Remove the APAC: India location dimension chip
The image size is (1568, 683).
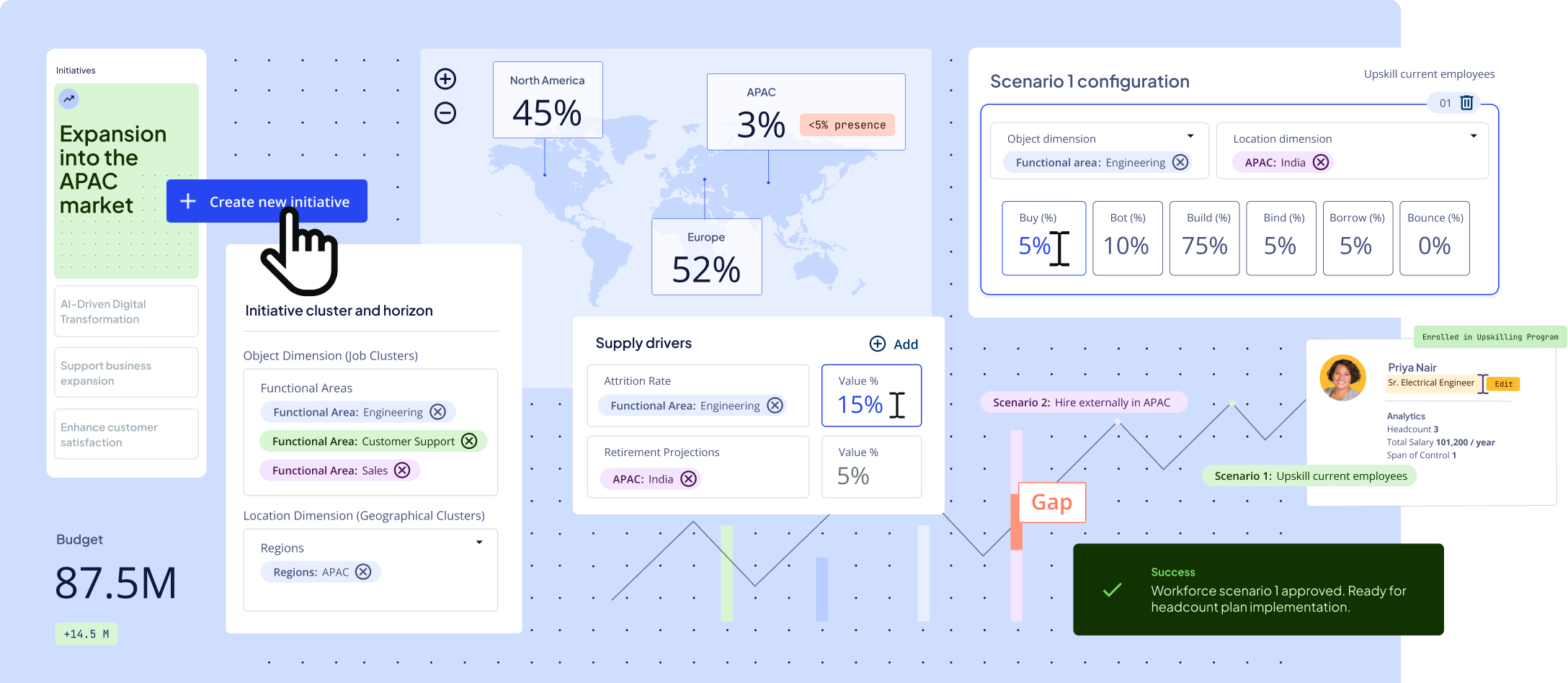(x=1321, y=162)
